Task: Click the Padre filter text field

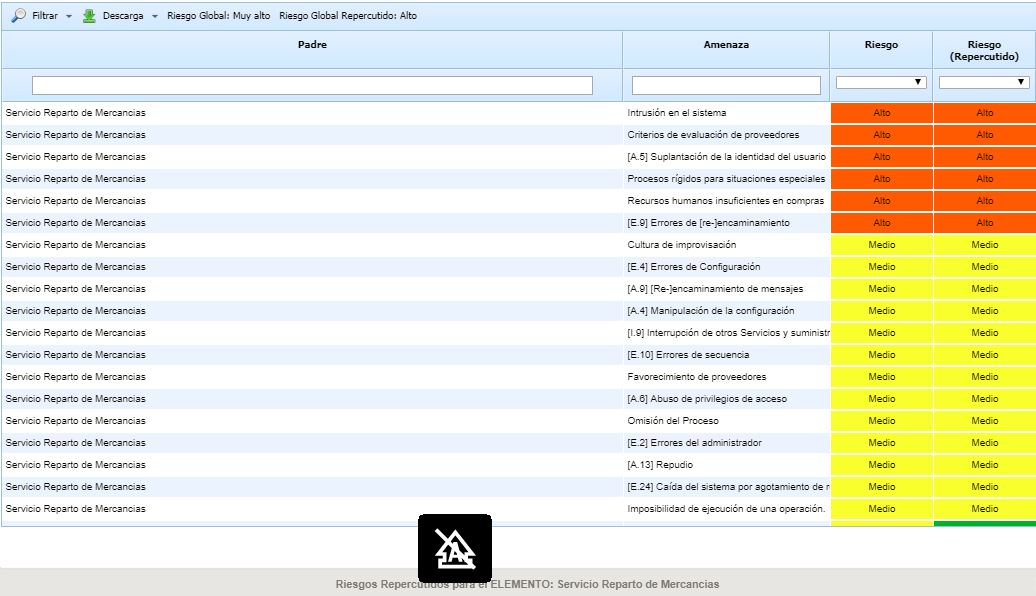Action: (x=312, y=86)
